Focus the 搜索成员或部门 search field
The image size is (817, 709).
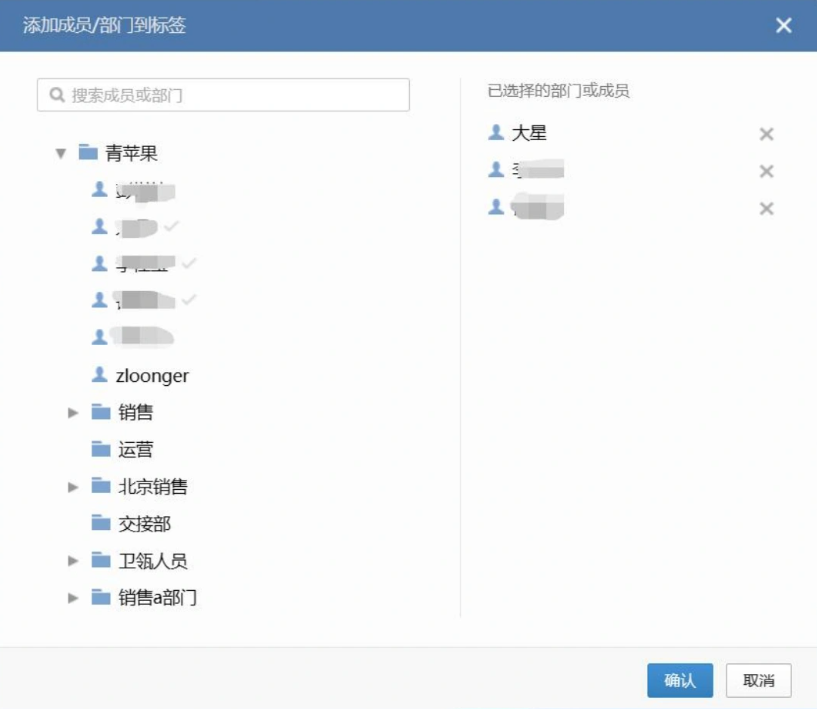[x=223, y=95]
